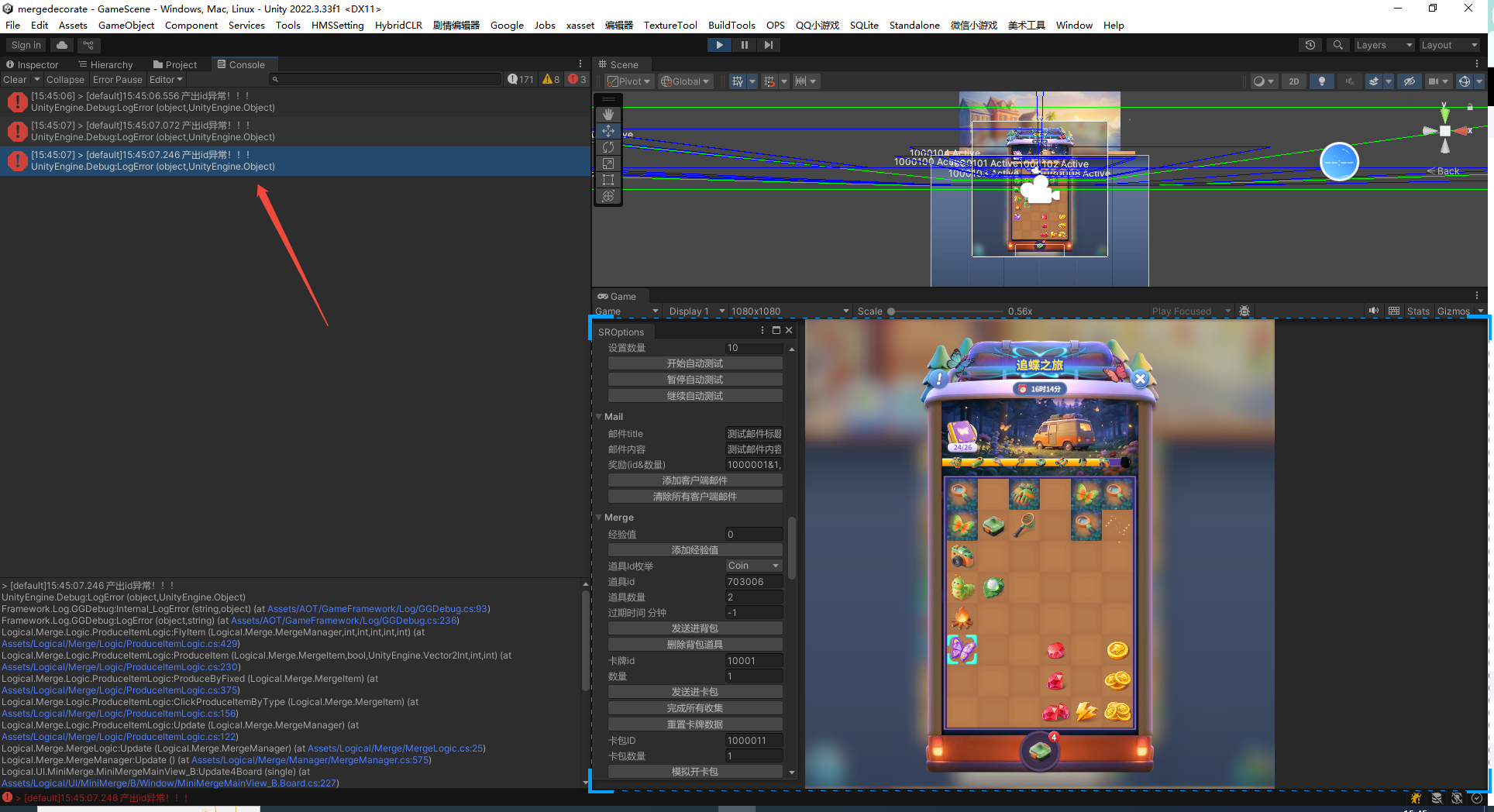This screenshot has width=1494, height=812.
Task: Toggle error messages filter showing 3
Action: (x=577, y=79)
